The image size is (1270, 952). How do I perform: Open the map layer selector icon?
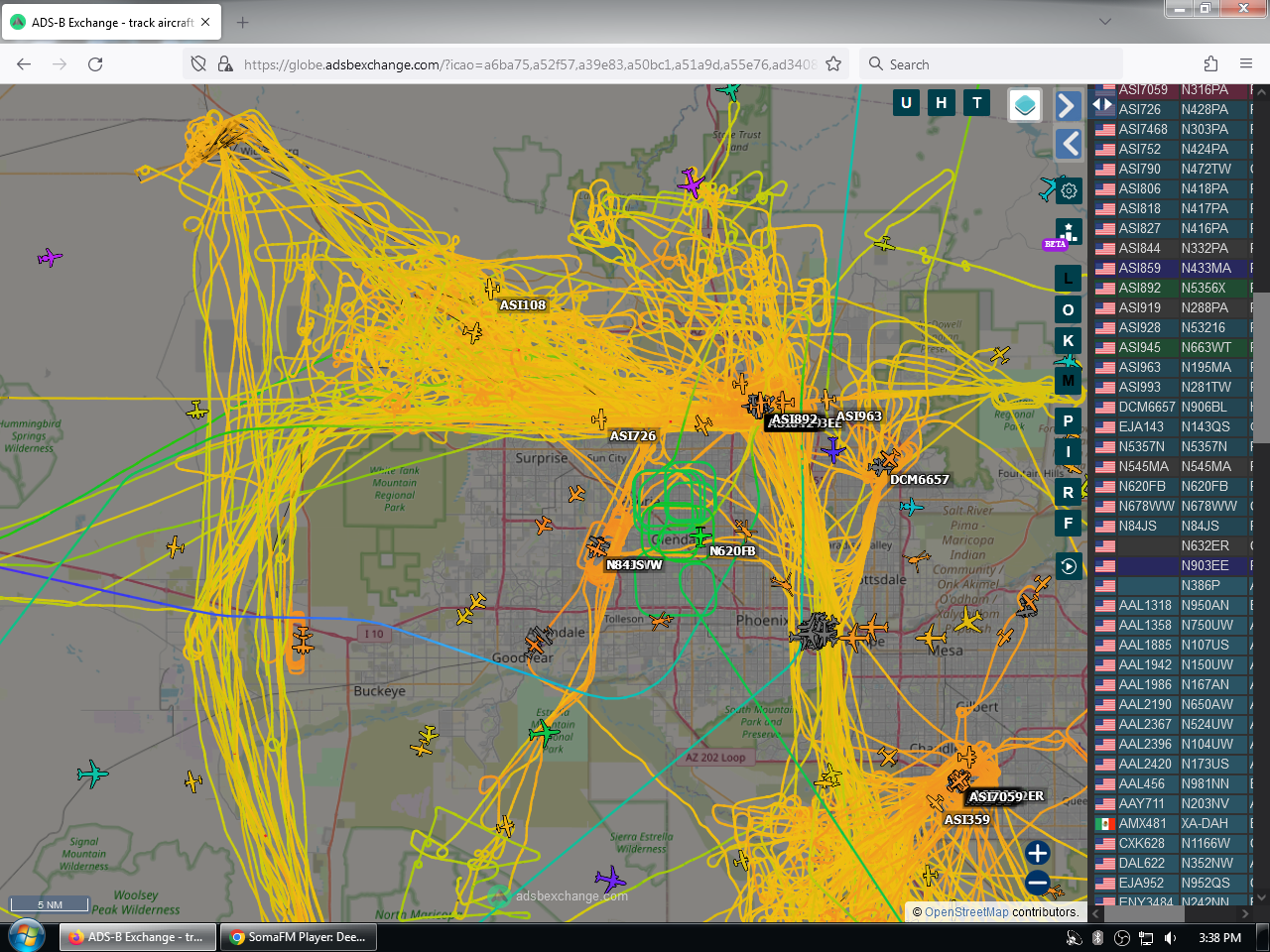pos(1025,104)
